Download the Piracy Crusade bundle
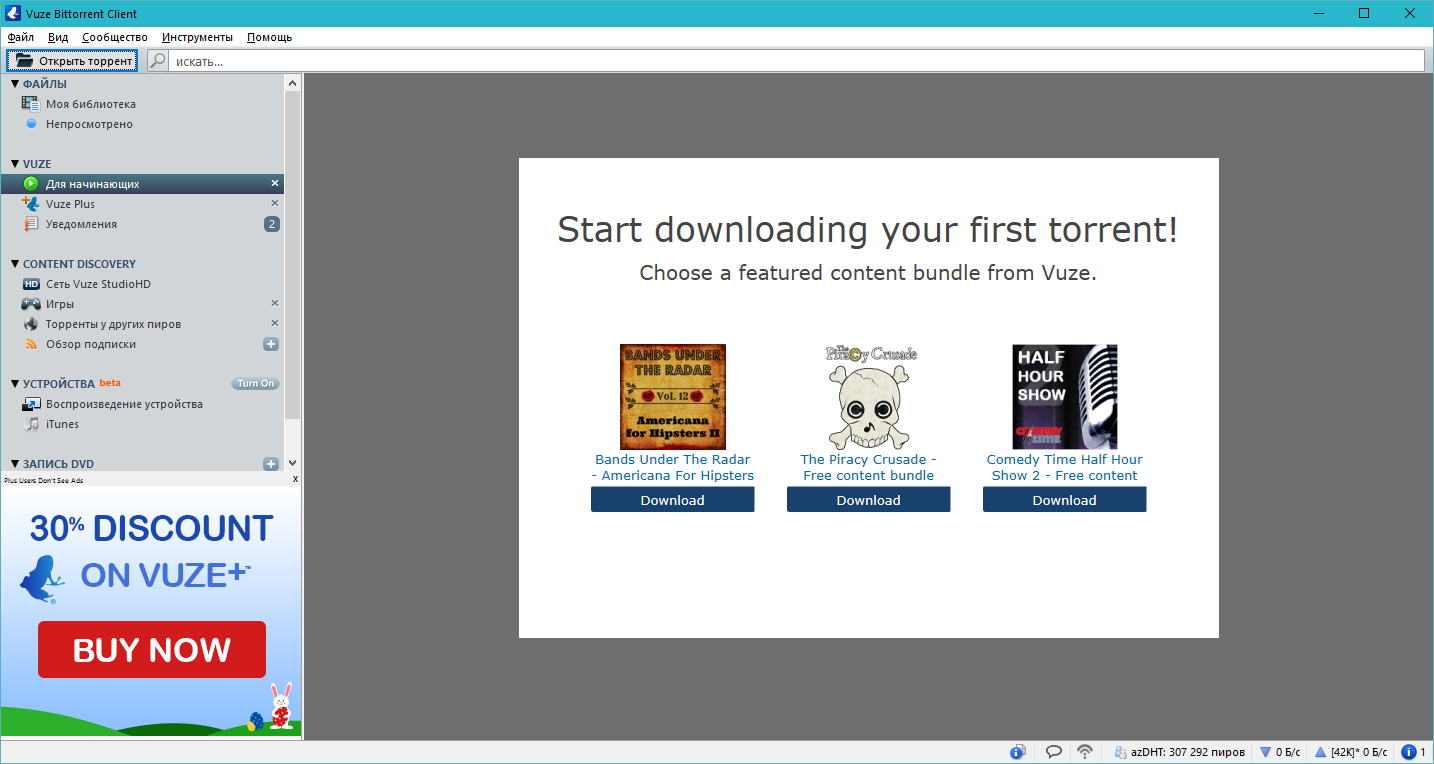The height and width of the screenshot is (764, 1434). 868,500
